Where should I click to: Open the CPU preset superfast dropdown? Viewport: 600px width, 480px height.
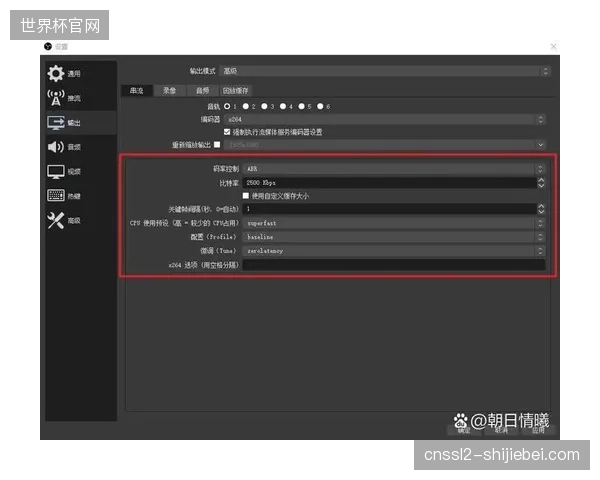tap(394, 223)
